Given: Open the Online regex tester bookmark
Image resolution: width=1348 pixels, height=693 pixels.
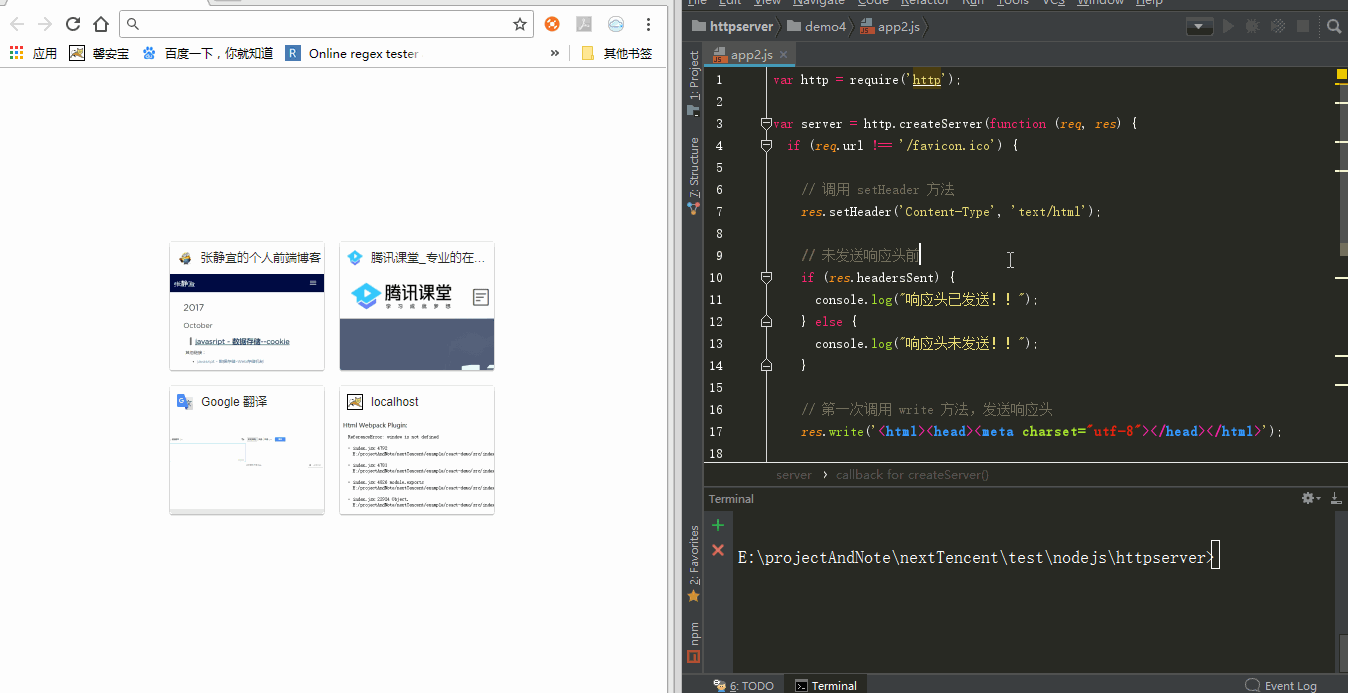Looking at the screenshot, I should point(352,53).
